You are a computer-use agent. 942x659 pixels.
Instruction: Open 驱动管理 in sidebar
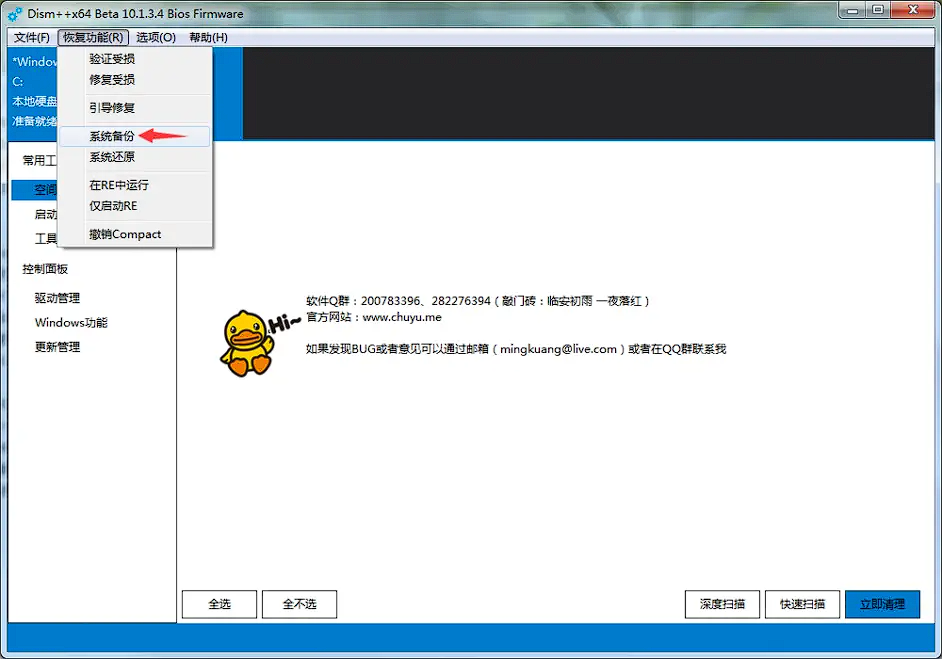(x=57, y=298)
